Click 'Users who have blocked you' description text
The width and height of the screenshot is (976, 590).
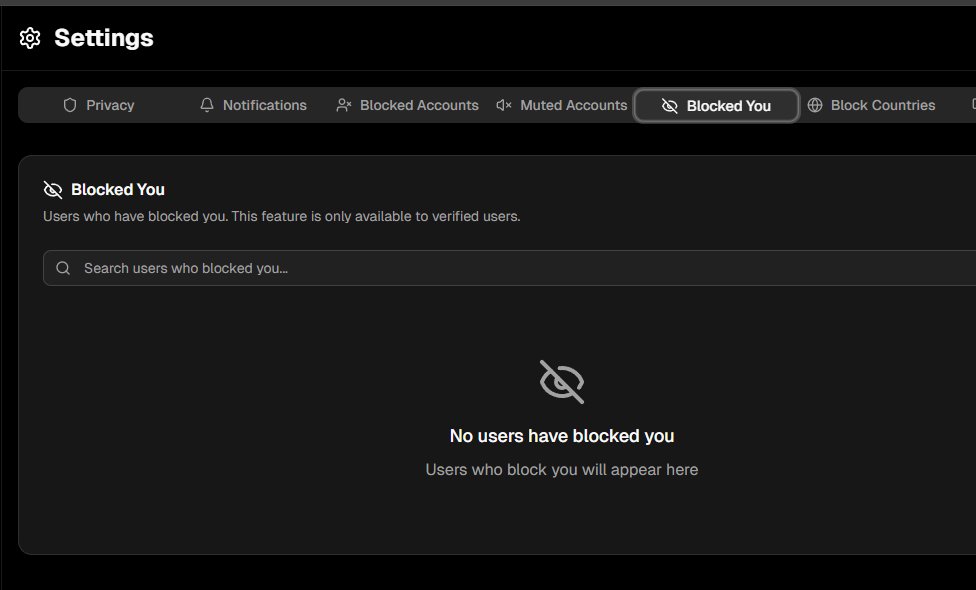click(x=281, y=217)
